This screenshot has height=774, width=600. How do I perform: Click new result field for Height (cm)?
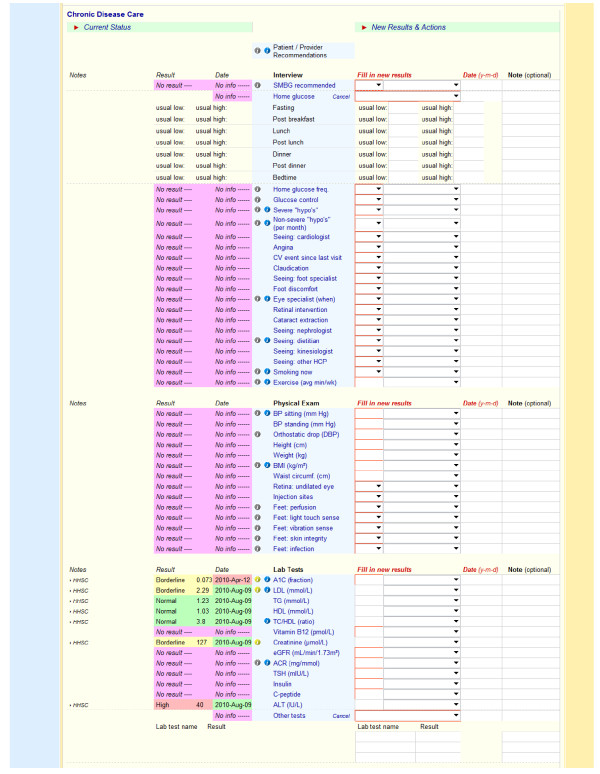(369, 444)
